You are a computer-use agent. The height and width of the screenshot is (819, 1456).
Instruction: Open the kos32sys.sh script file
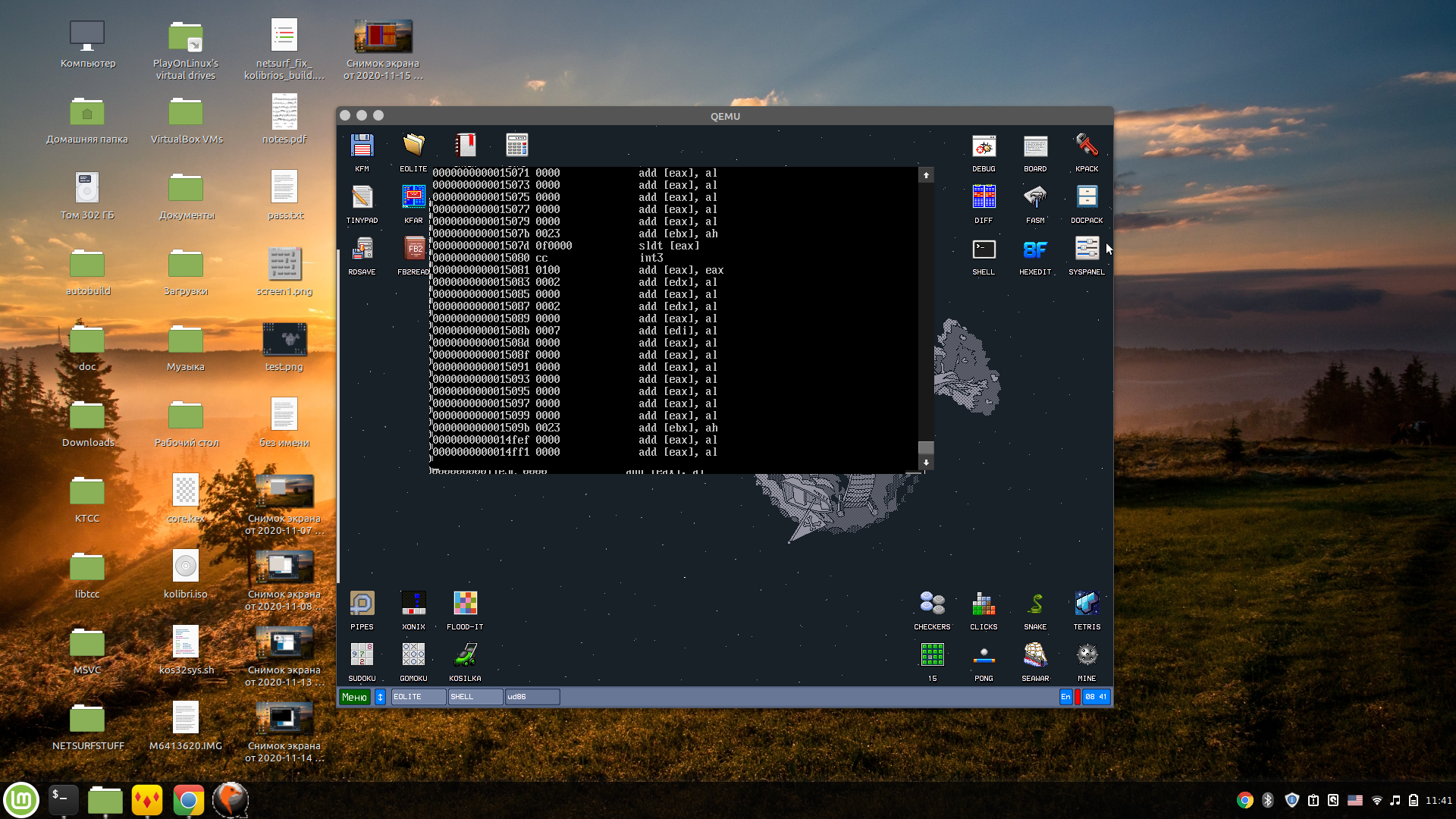pos(186,650)
